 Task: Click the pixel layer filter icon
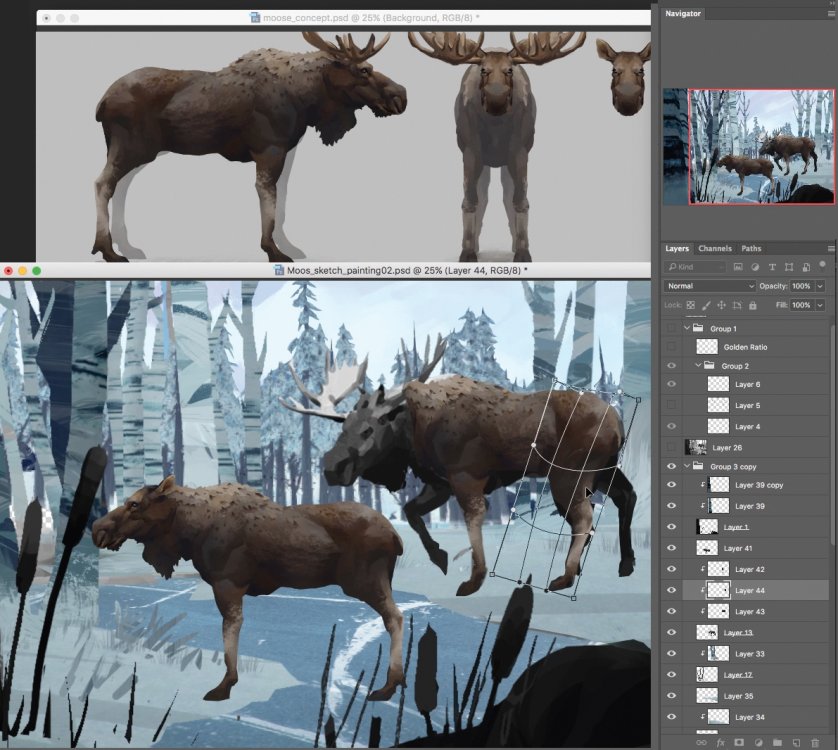tap(738, 267)
